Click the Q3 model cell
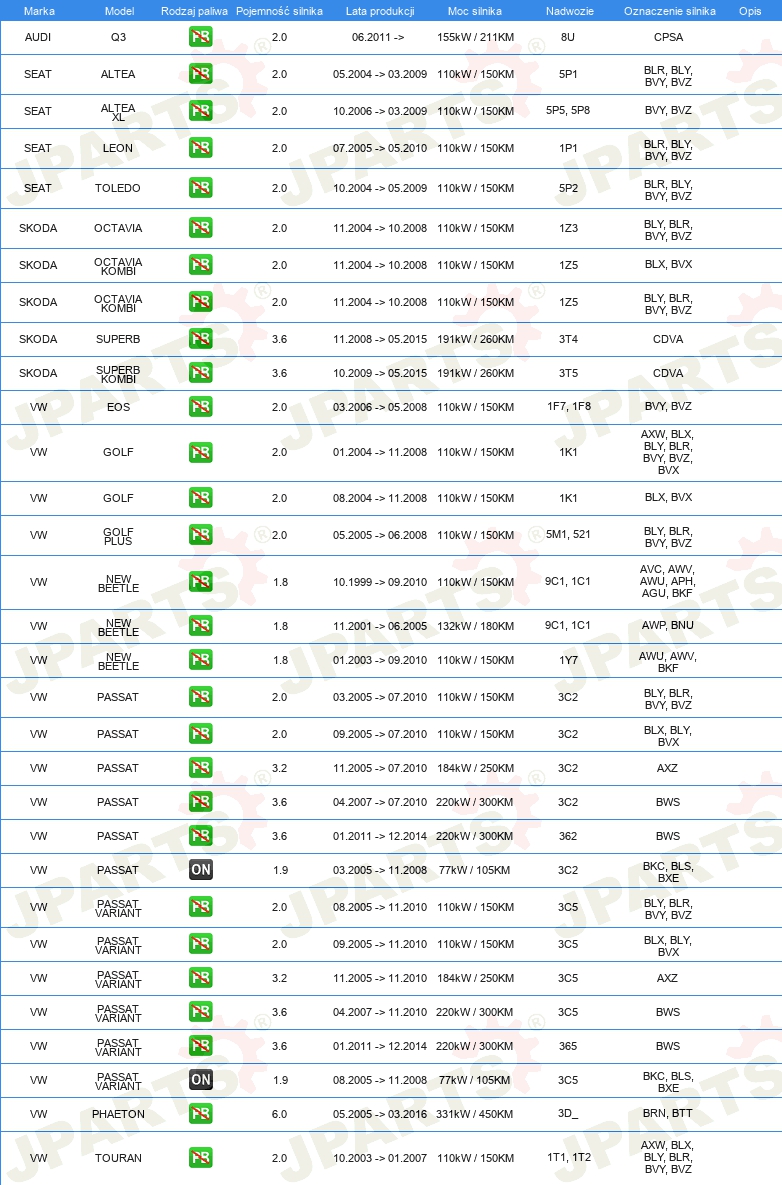This screenshot has height=1185, width=782. coord(119,37)
